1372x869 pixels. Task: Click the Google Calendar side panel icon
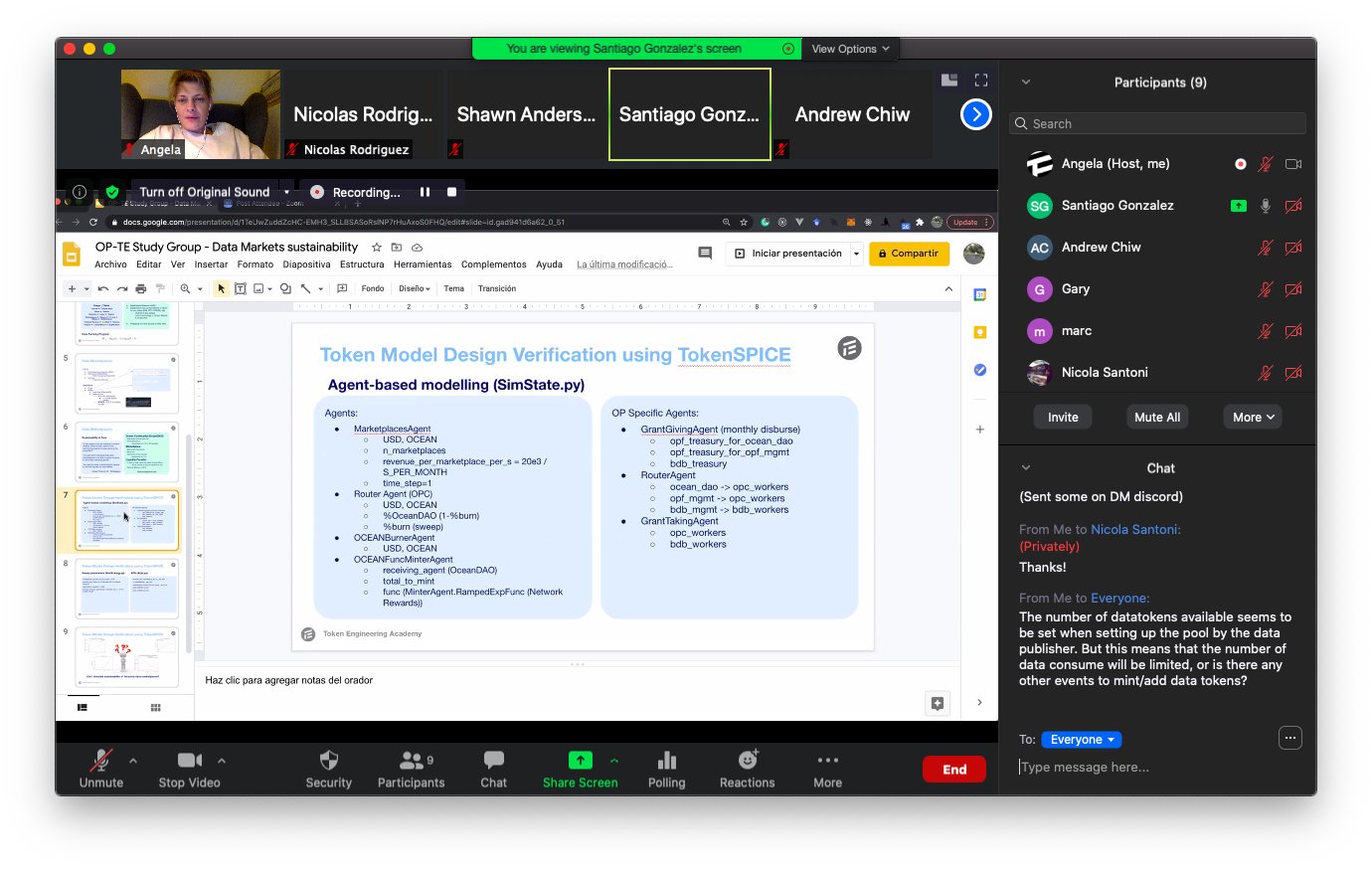979,294
